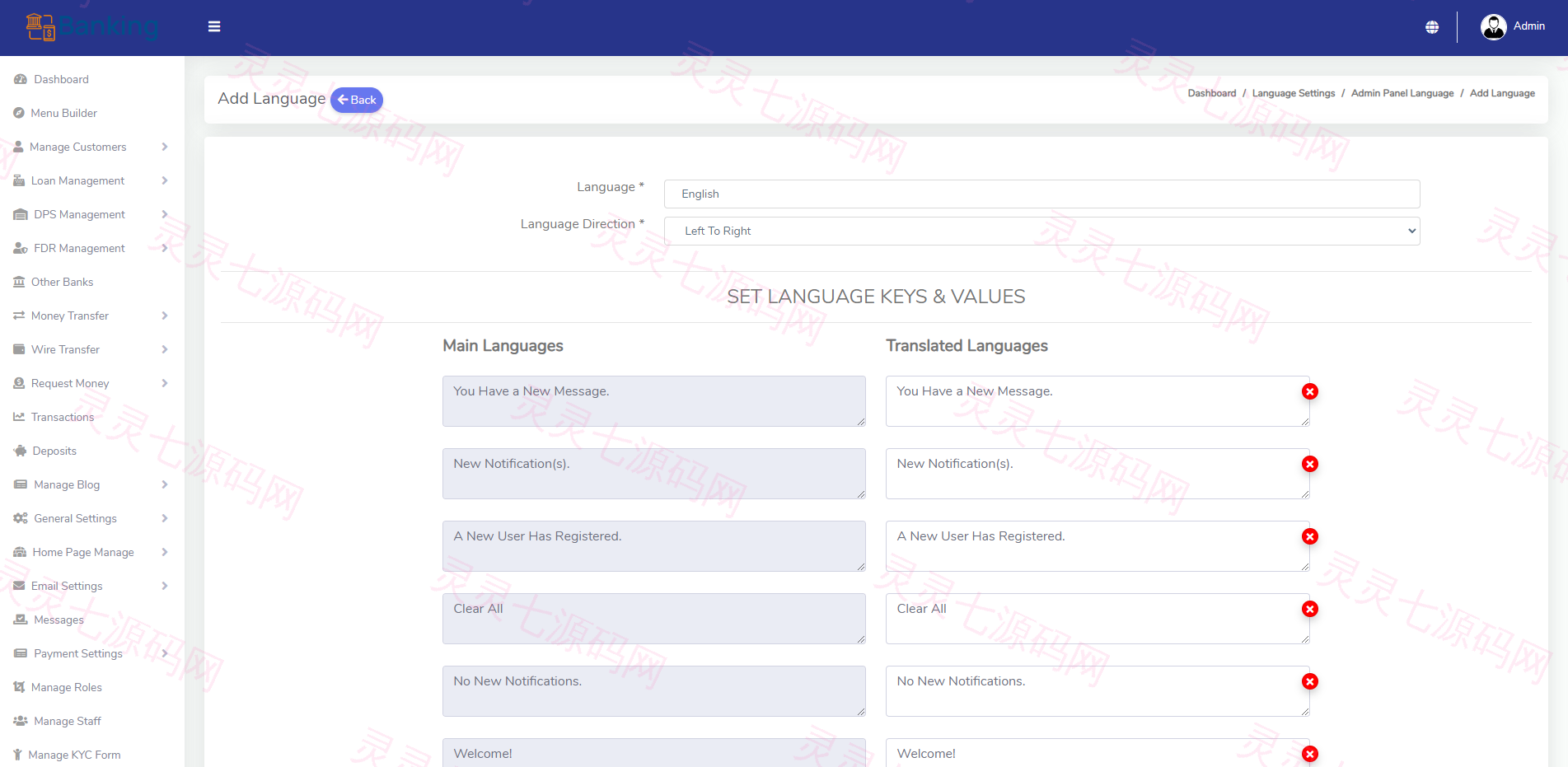The image size is (1568, 767).
Task: Click the Back button
Action: point(357,100)
